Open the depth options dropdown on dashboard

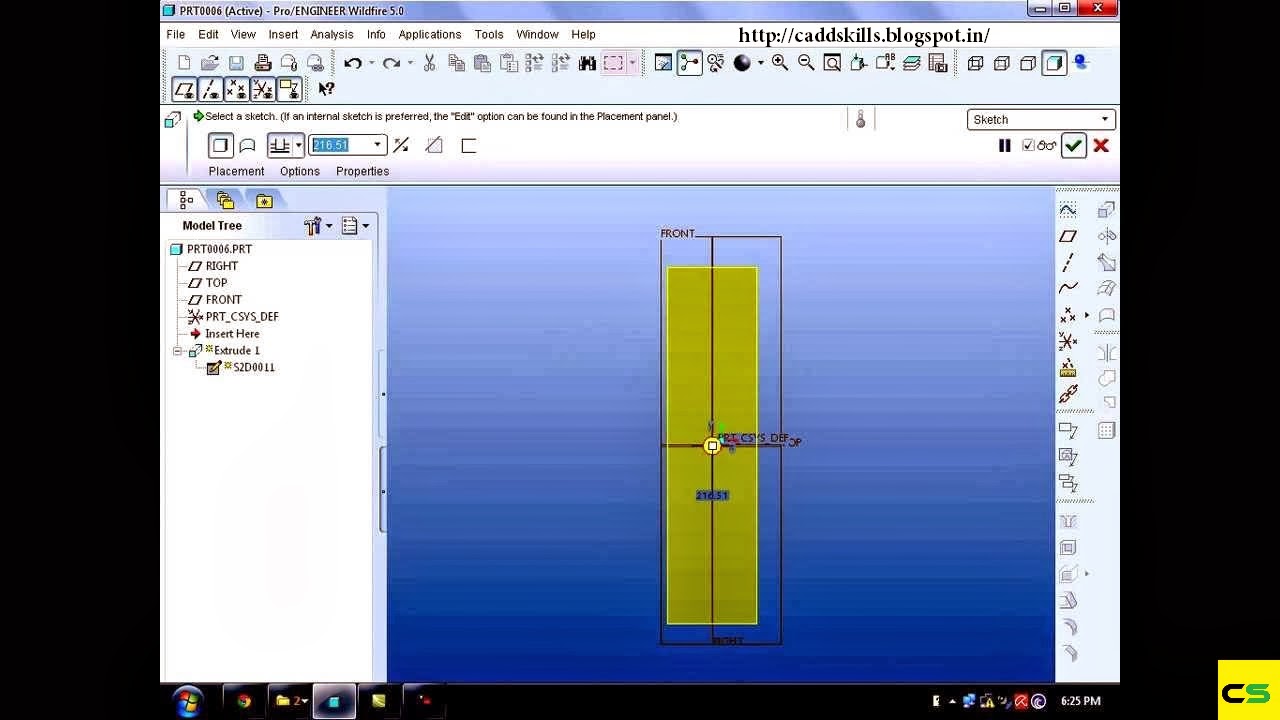pos(297,145)
